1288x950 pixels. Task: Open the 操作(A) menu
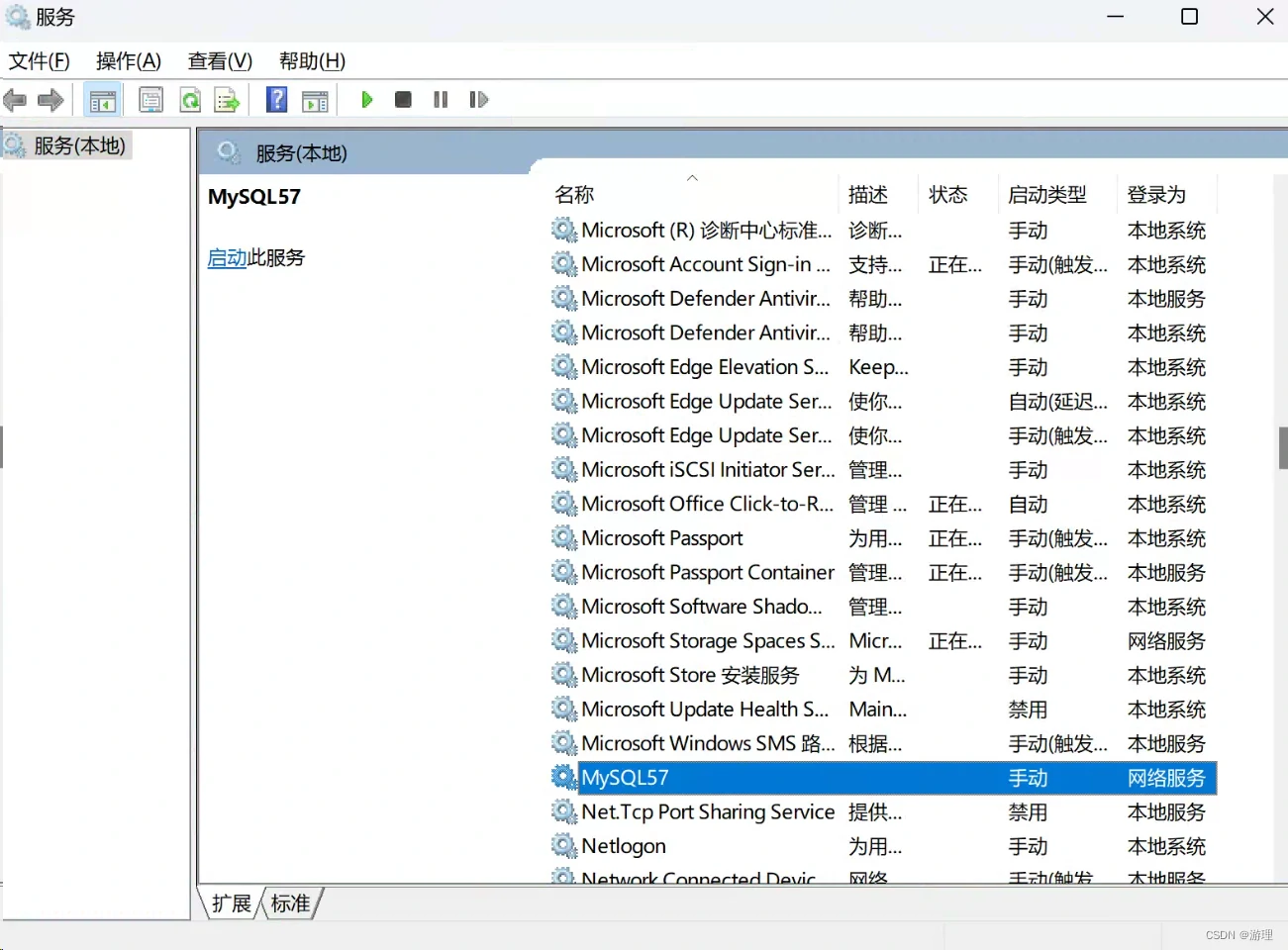(x=129, y=61)
